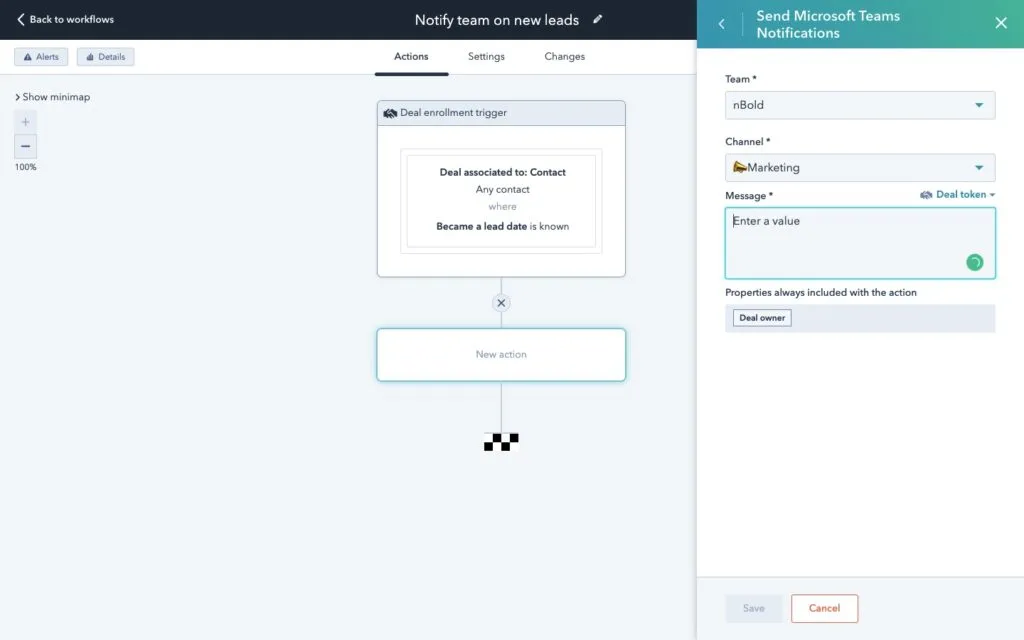Click the green circular icon in message box
The width and height of the screenshot is (1024, 640).
pos(974,263)
